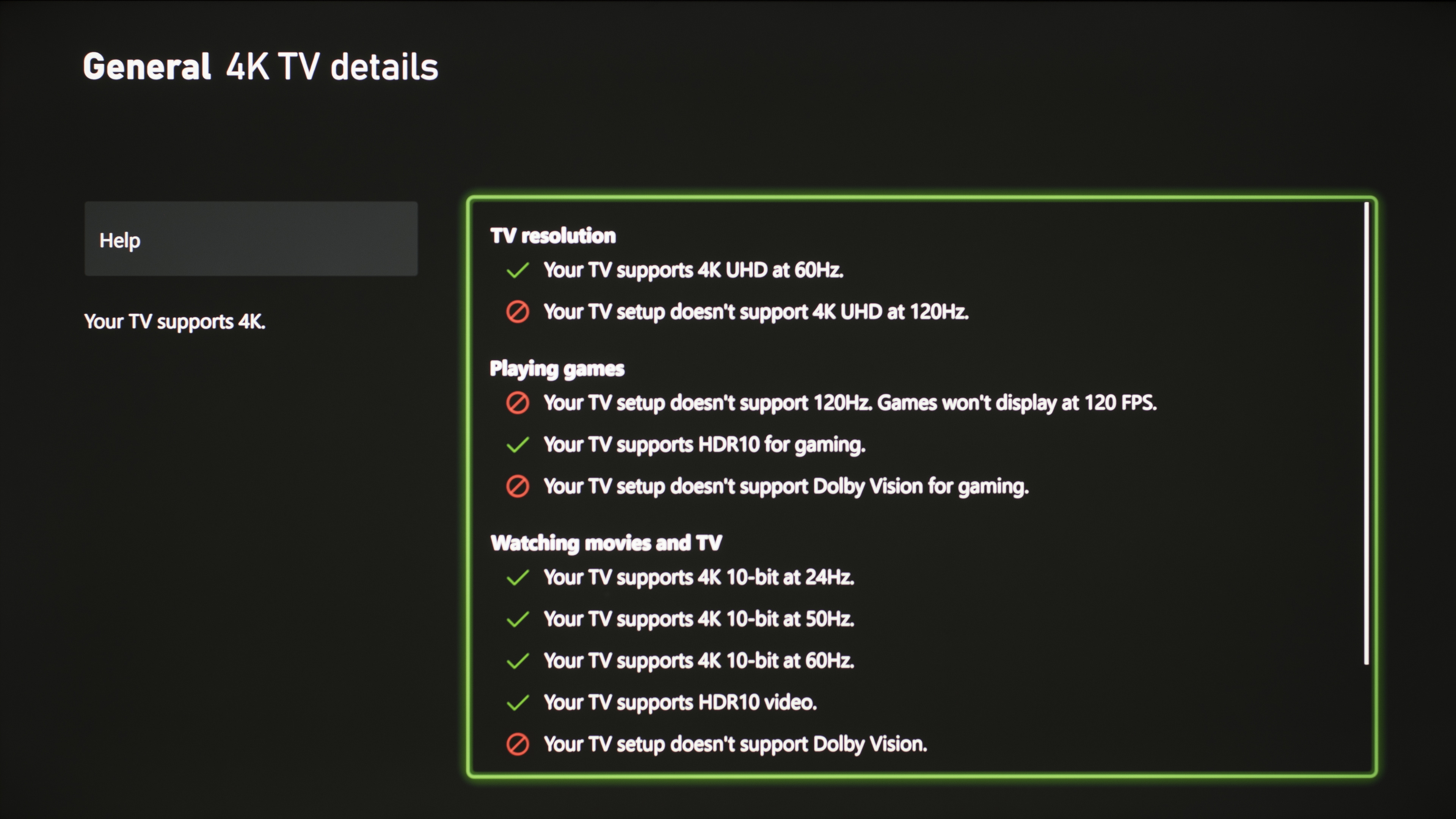Click the green checkmark for 4K 10-bit at 50Hz
The width and height of the screenshot is (1456, 819).
pos(517,620)
